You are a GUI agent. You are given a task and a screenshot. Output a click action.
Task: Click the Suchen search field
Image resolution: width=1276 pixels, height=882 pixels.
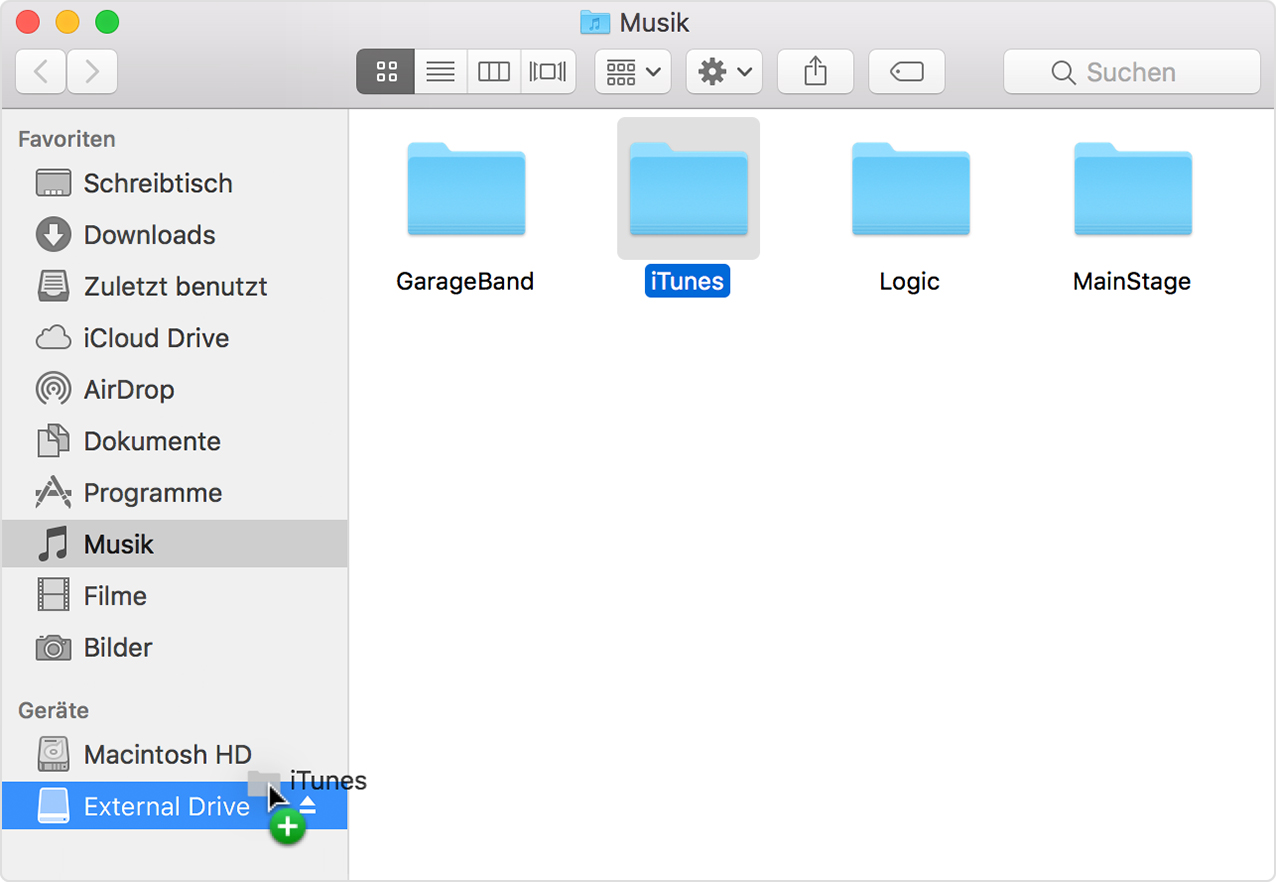(1131, 72)
